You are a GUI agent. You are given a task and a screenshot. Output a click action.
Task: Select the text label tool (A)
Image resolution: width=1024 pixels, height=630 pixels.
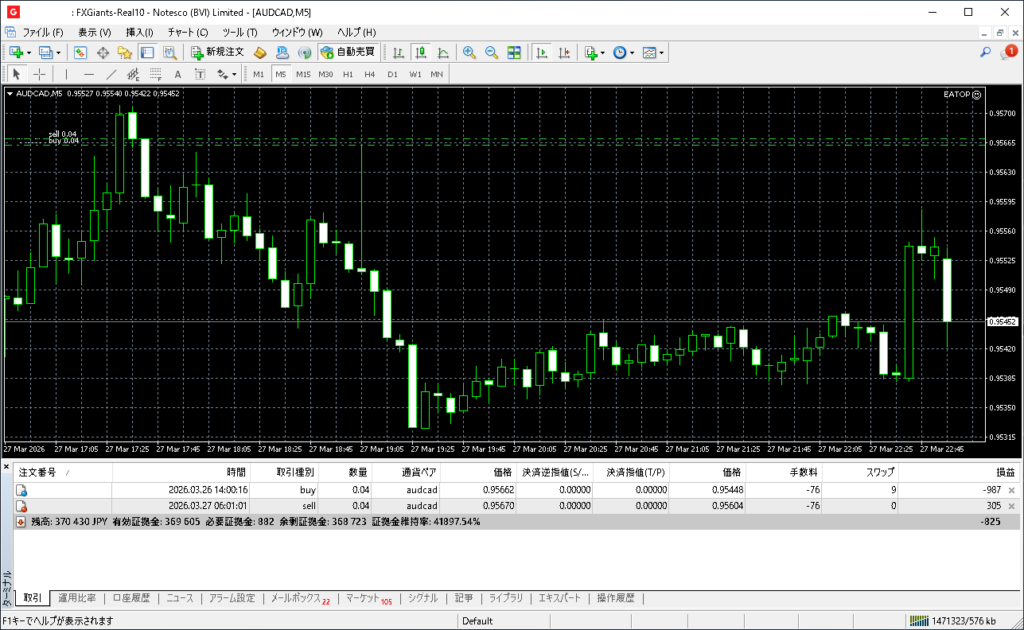tap(178, 74)
